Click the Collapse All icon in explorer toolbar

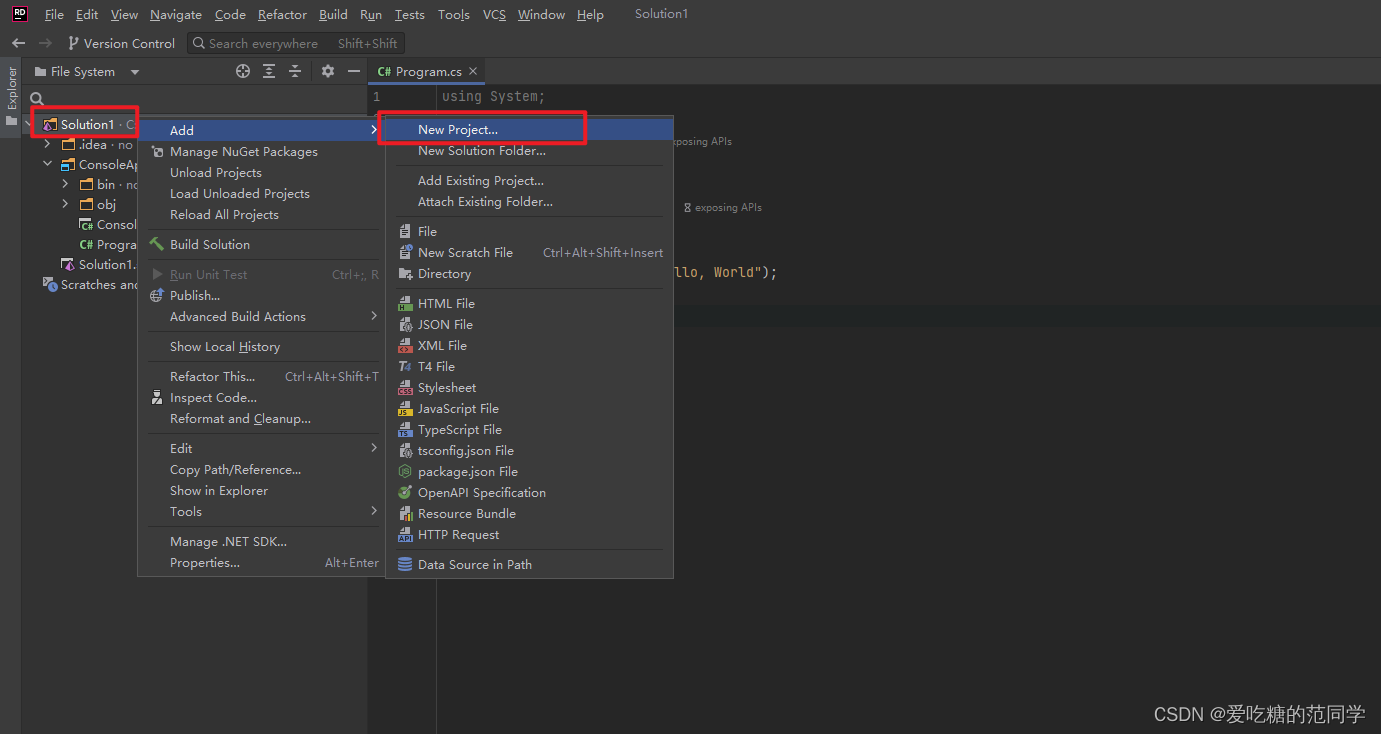point(295,71)
